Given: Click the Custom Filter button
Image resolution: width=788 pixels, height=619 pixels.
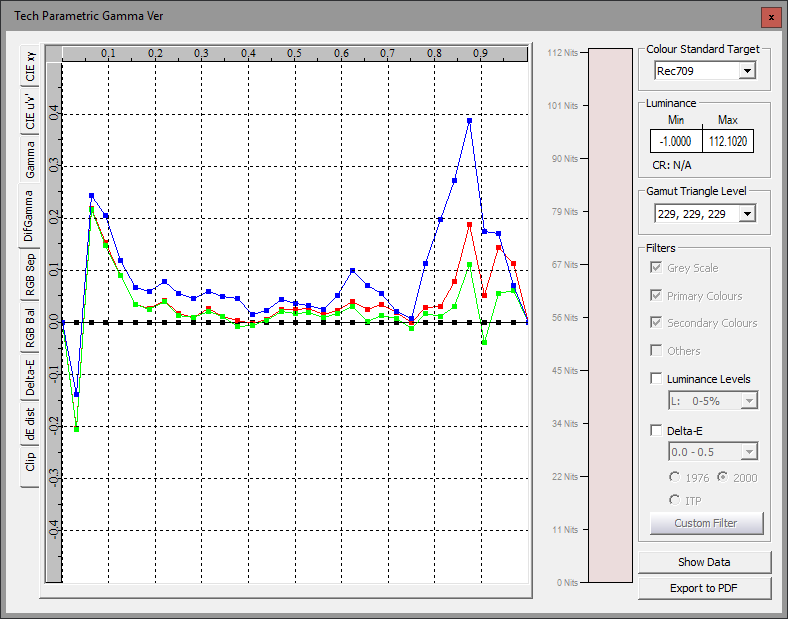Looking at the screenshot, I should (706, 524).
